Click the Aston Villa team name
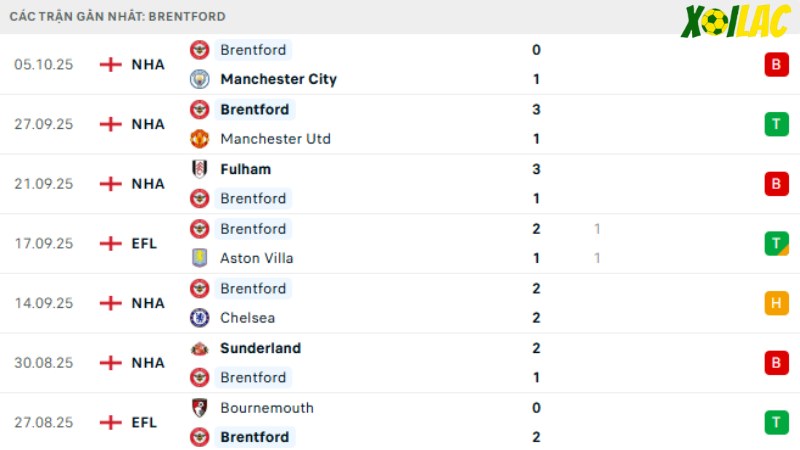This screenshot has height=450, width=800. [257, 258]
